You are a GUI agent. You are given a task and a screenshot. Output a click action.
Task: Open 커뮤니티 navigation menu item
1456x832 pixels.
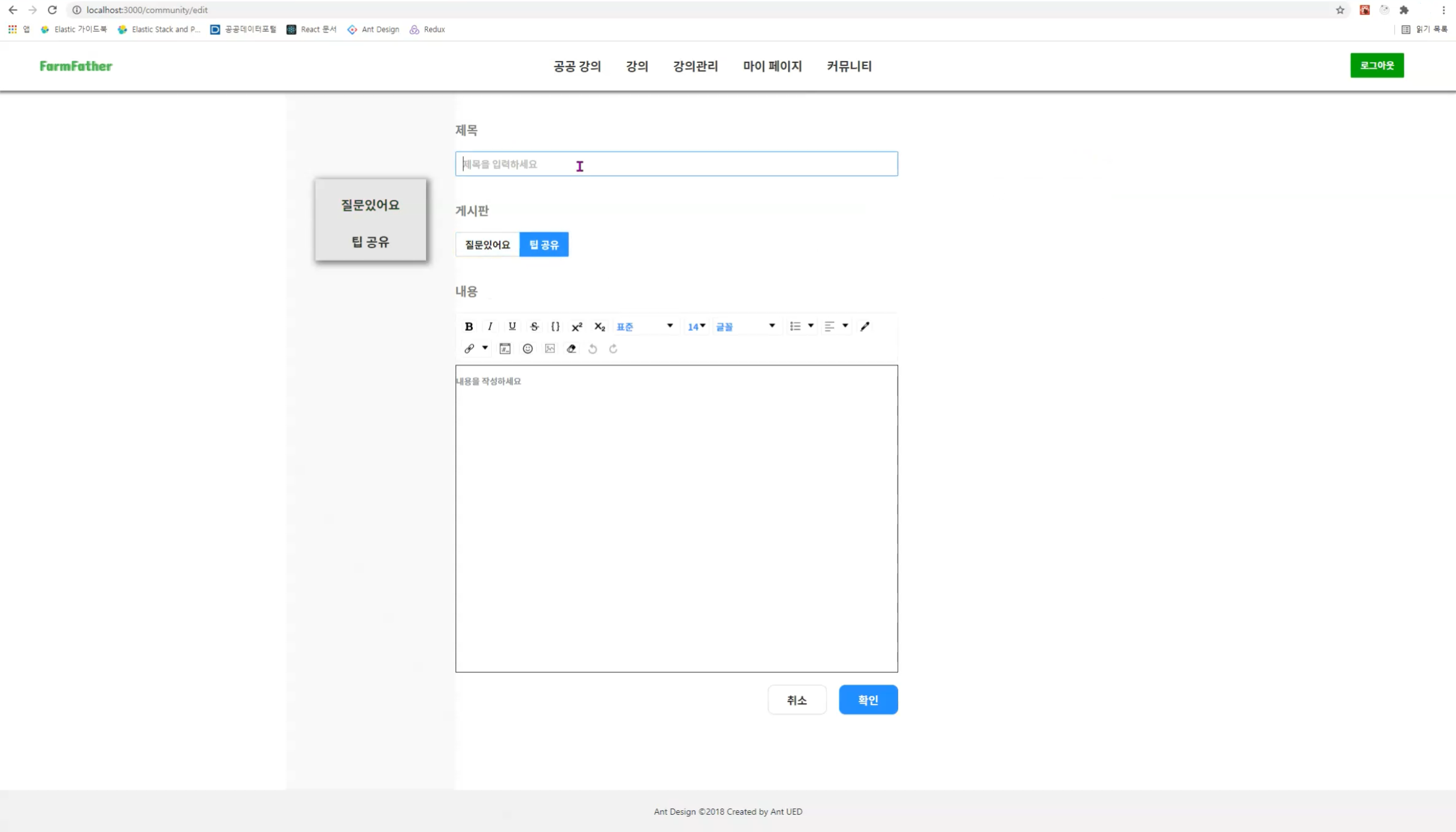tap(848, 66)
